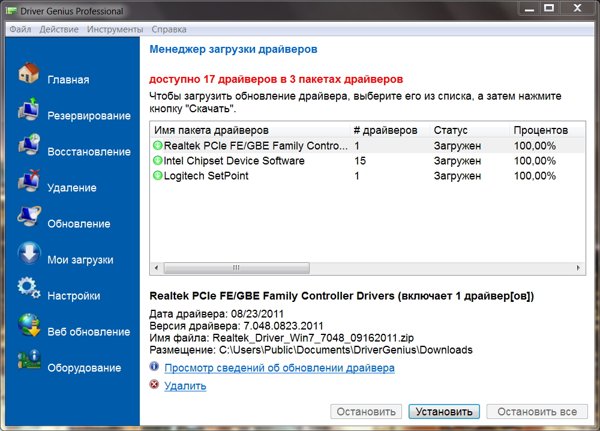Viewport: 600px width, 431px height.
Task: Maximize the Driver Genius window
Action: coord(549,8)
